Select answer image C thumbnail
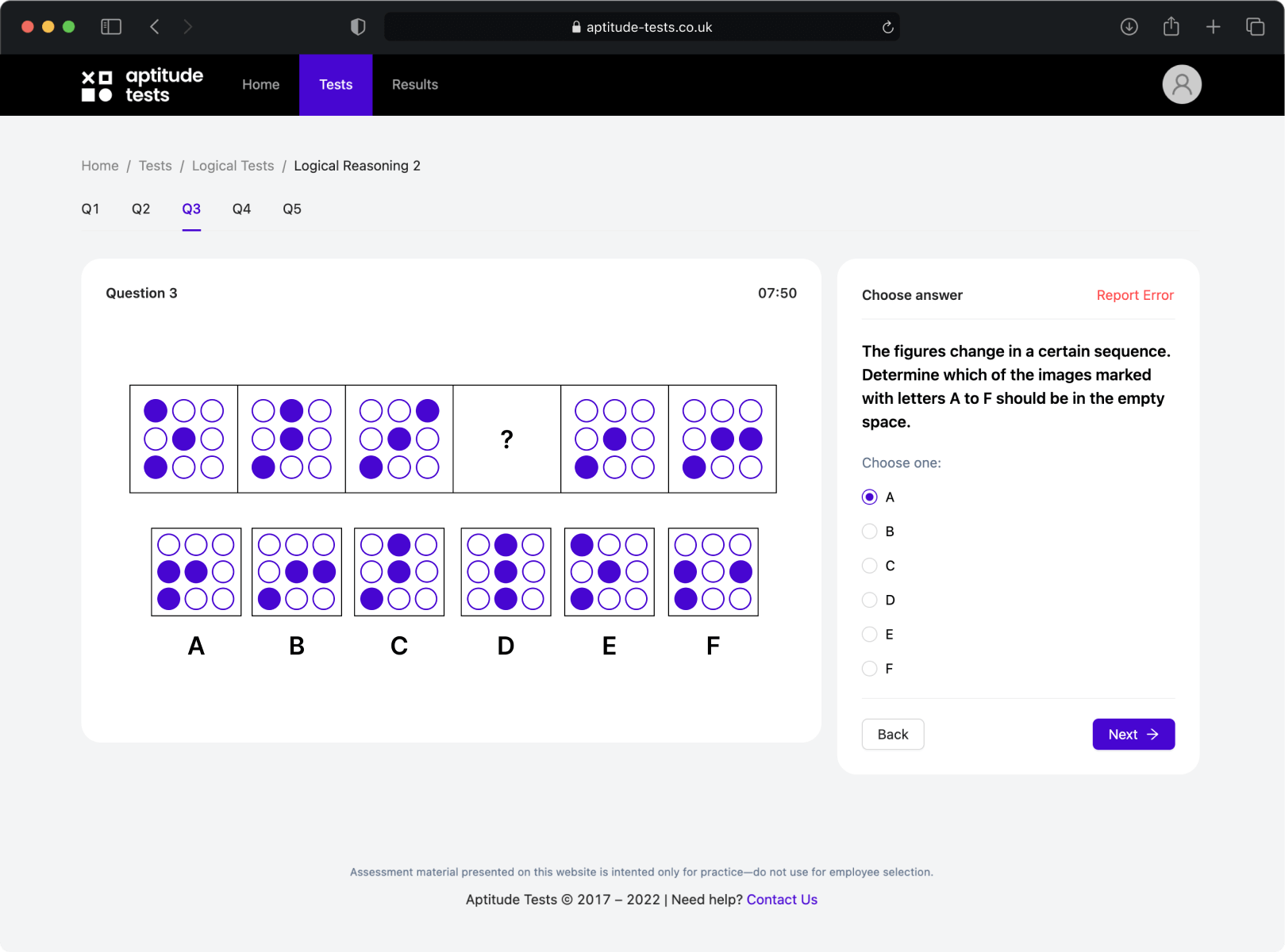The width and height of the screenshot is (1285, 952). click(399, 572)
